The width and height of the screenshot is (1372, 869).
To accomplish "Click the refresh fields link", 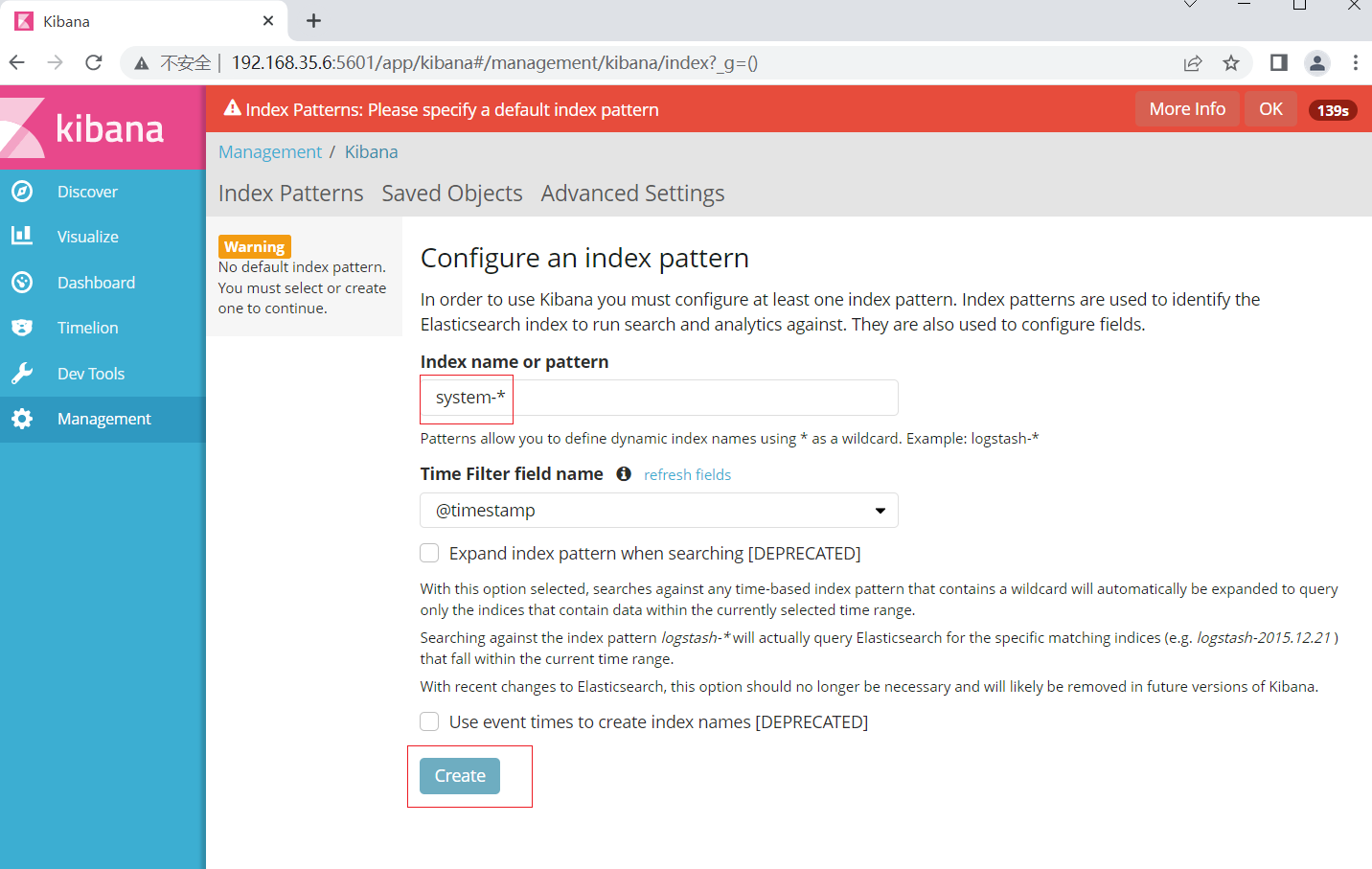I will [687, 474].
